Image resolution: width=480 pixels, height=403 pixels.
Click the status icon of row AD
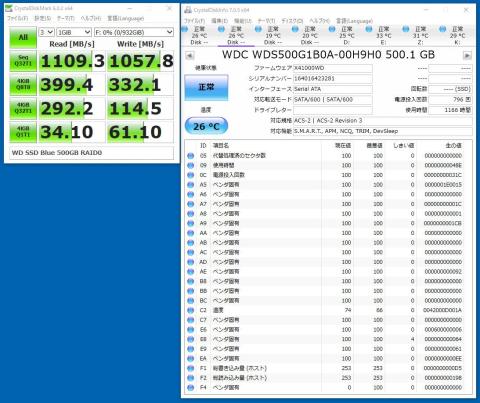(191, 262)
